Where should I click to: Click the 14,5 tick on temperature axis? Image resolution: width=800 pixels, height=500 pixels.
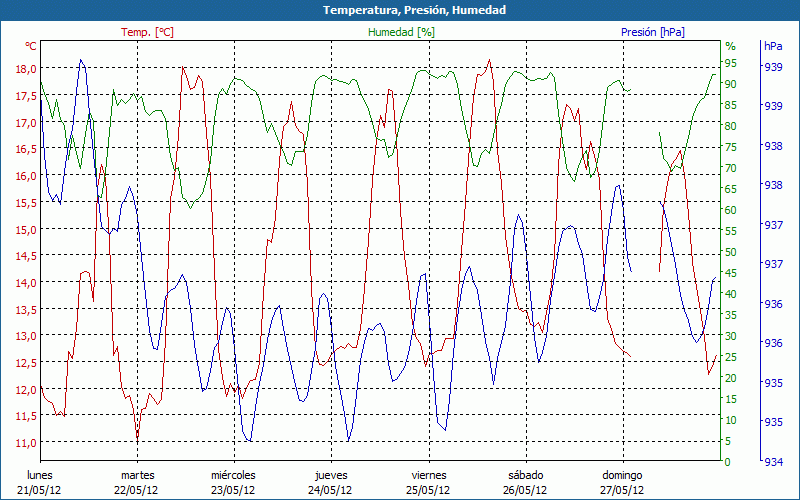(26, 256)
